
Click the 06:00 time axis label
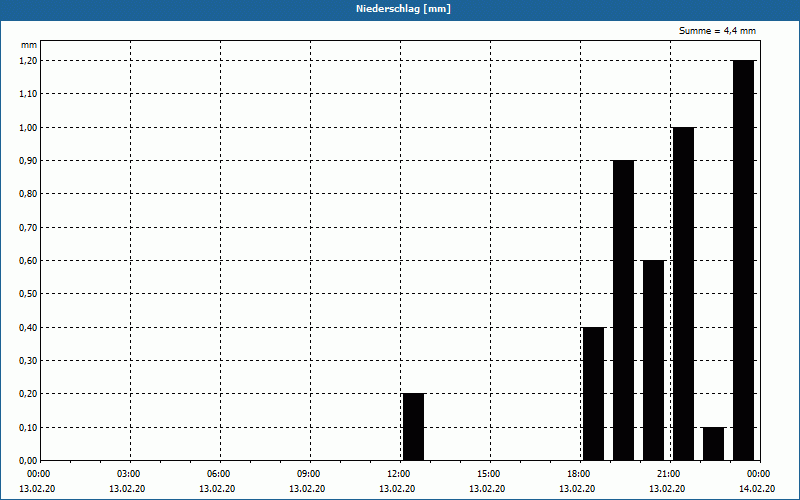(x=221, y=474)
